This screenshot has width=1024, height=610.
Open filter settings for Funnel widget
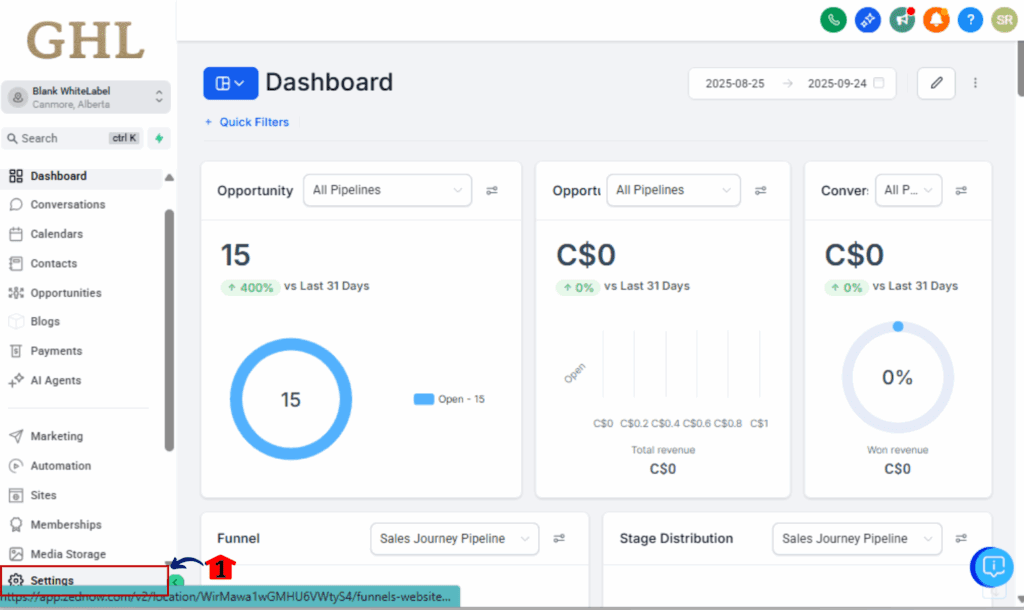click(559, 538)
